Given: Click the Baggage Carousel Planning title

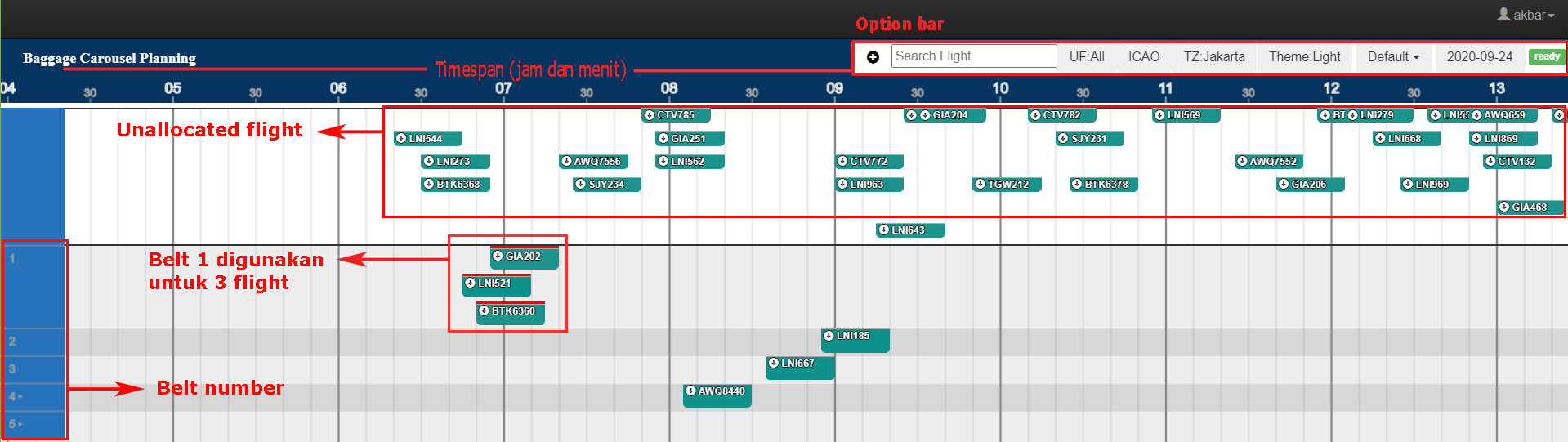Looking at the screenshot, I should click(x=109, y=58).
